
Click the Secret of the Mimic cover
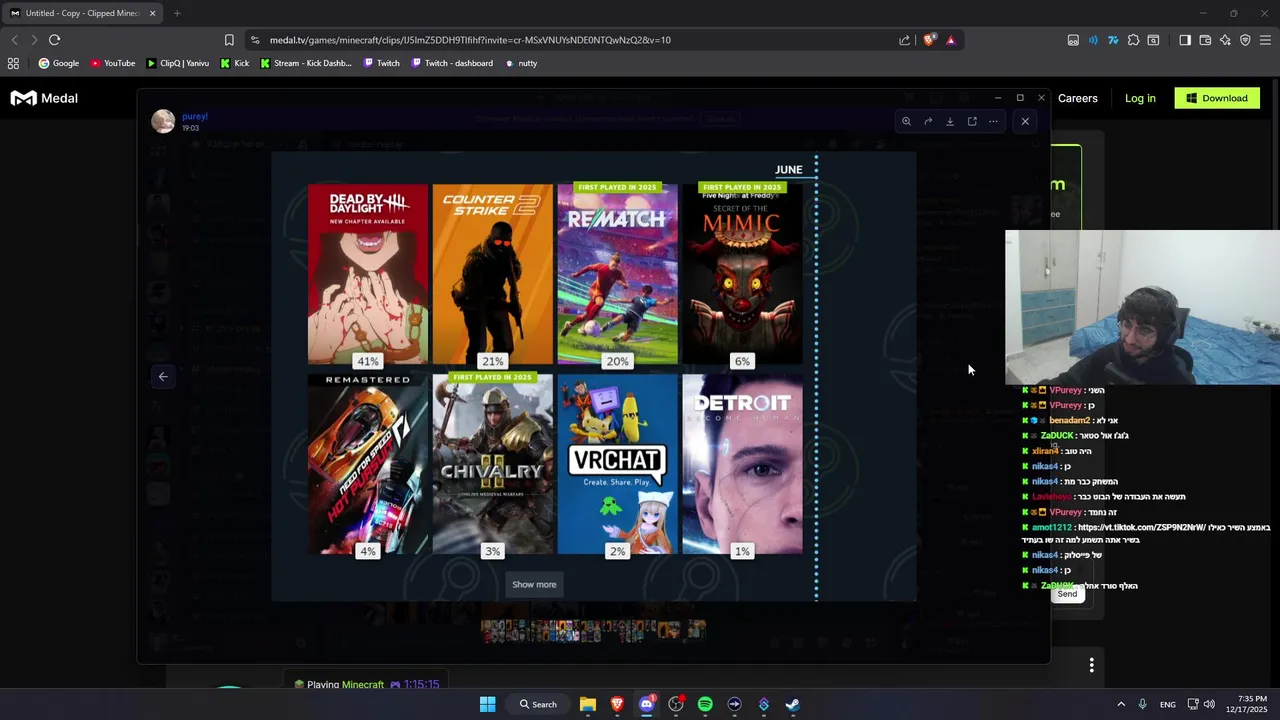[742, 274]
